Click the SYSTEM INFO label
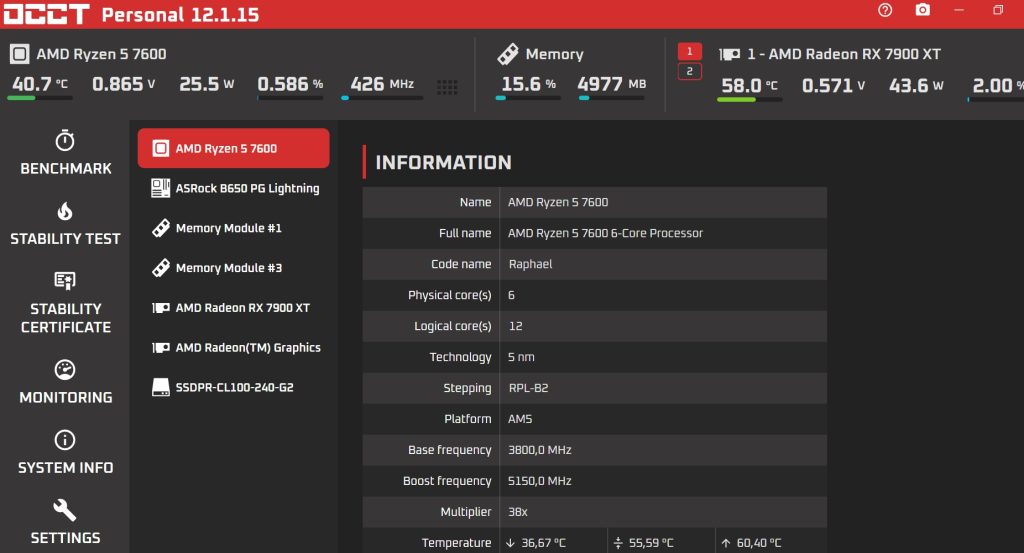 (x=65, y=467)
